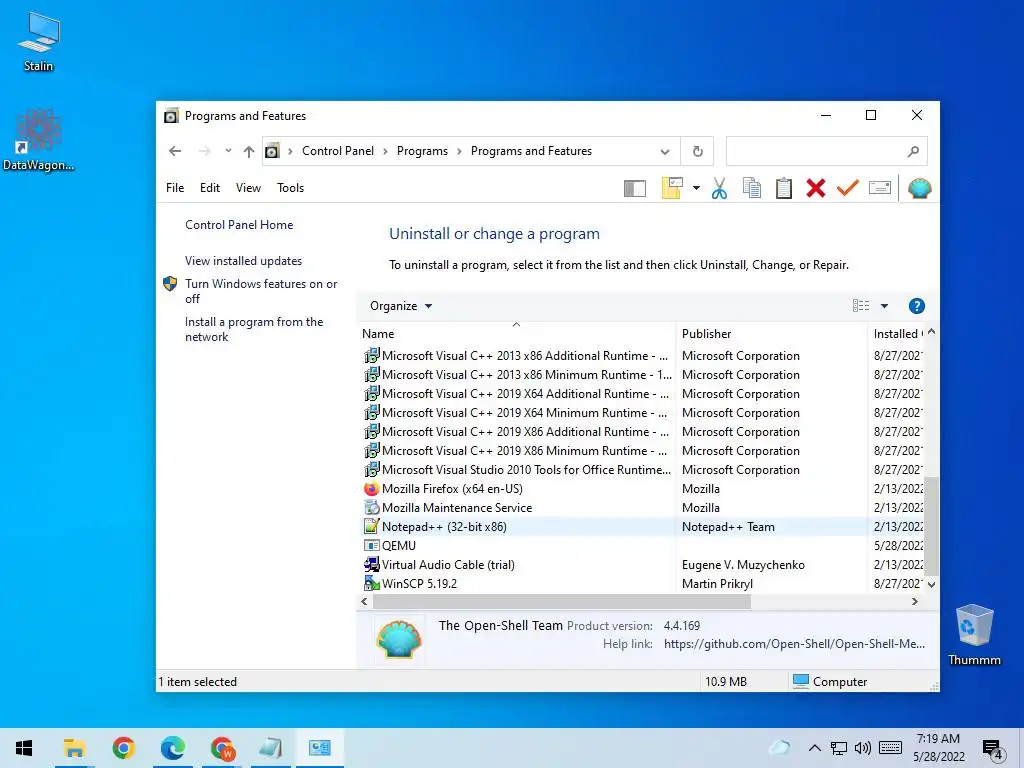The image size is (1024, 768).
Task: Sort list by Publisher column header
Action: [771, 334]
